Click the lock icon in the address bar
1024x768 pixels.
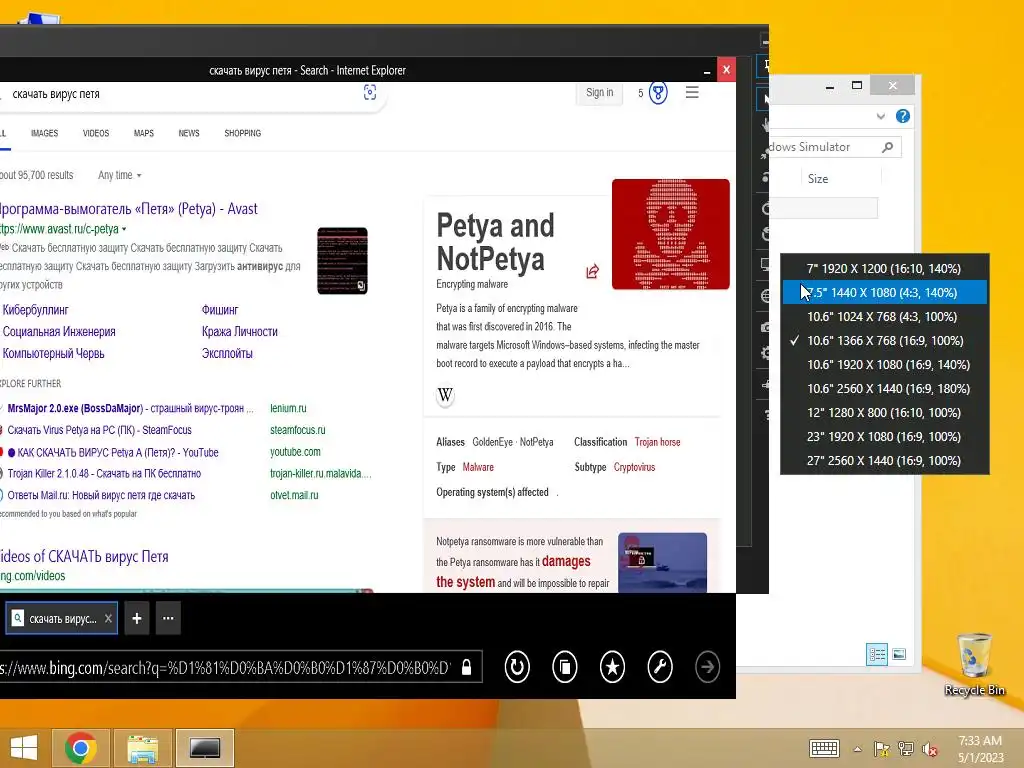tap(466, 667)
